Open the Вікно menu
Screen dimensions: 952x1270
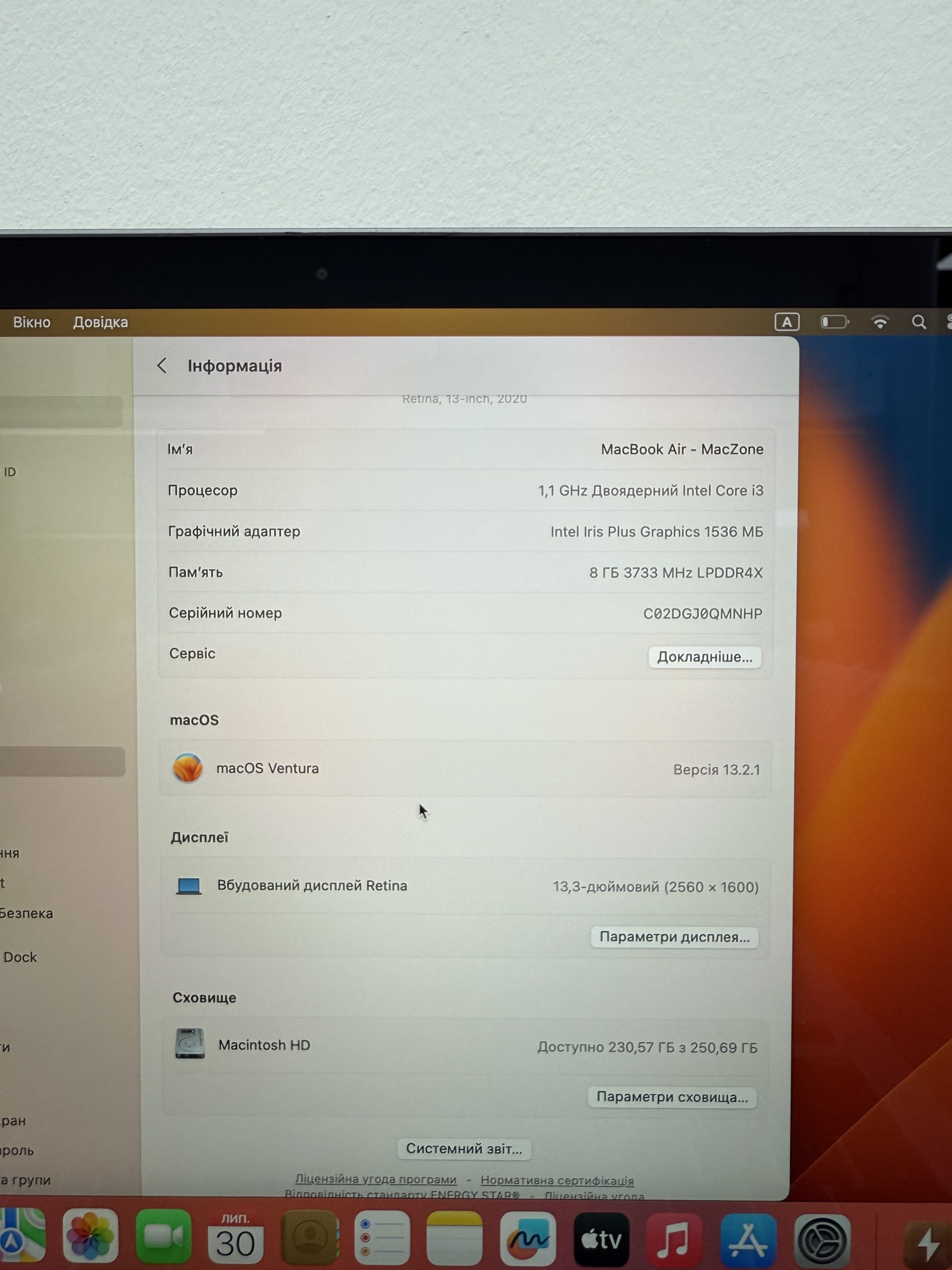[32, 322]
